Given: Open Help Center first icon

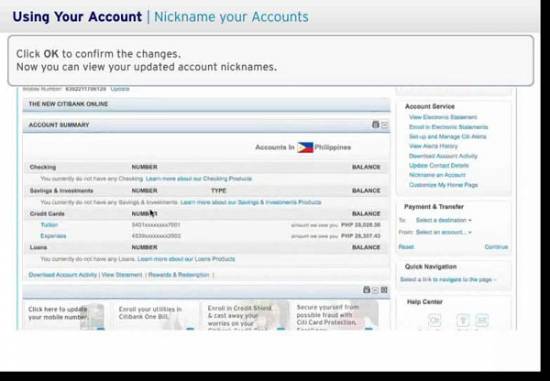Looking at the screenshot, I should pos(435,320).
